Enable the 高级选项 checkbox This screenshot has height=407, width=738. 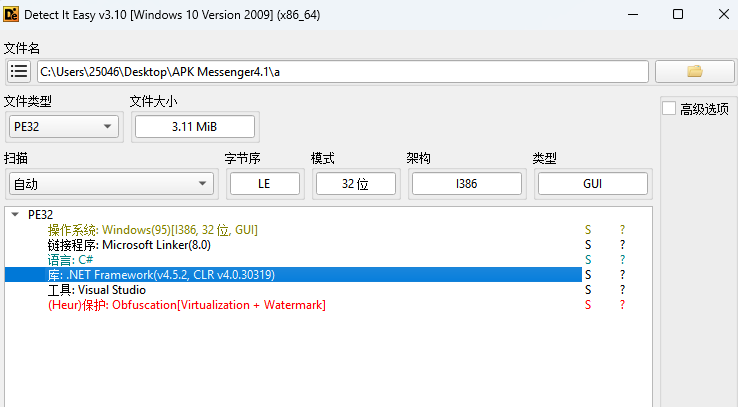[x=669, y=108]
